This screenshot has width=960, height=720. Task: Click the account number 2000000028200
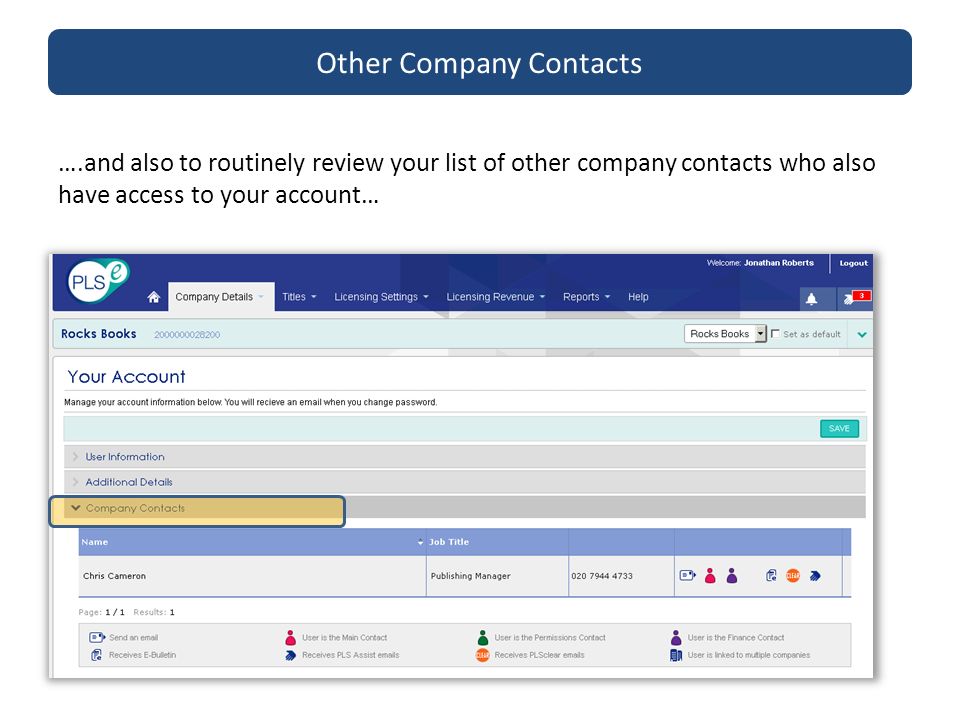[187, 335]
